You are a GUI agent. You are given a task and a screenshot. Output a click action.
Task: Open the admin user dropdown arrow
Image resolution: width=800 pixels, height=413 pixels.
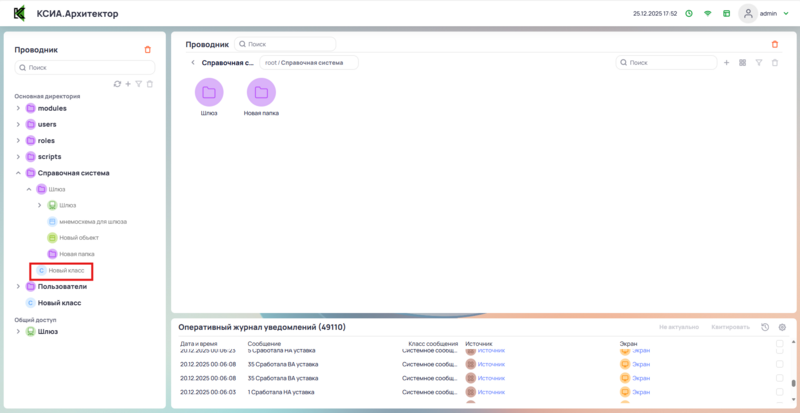pyautogui.click(x=785, y=14)
